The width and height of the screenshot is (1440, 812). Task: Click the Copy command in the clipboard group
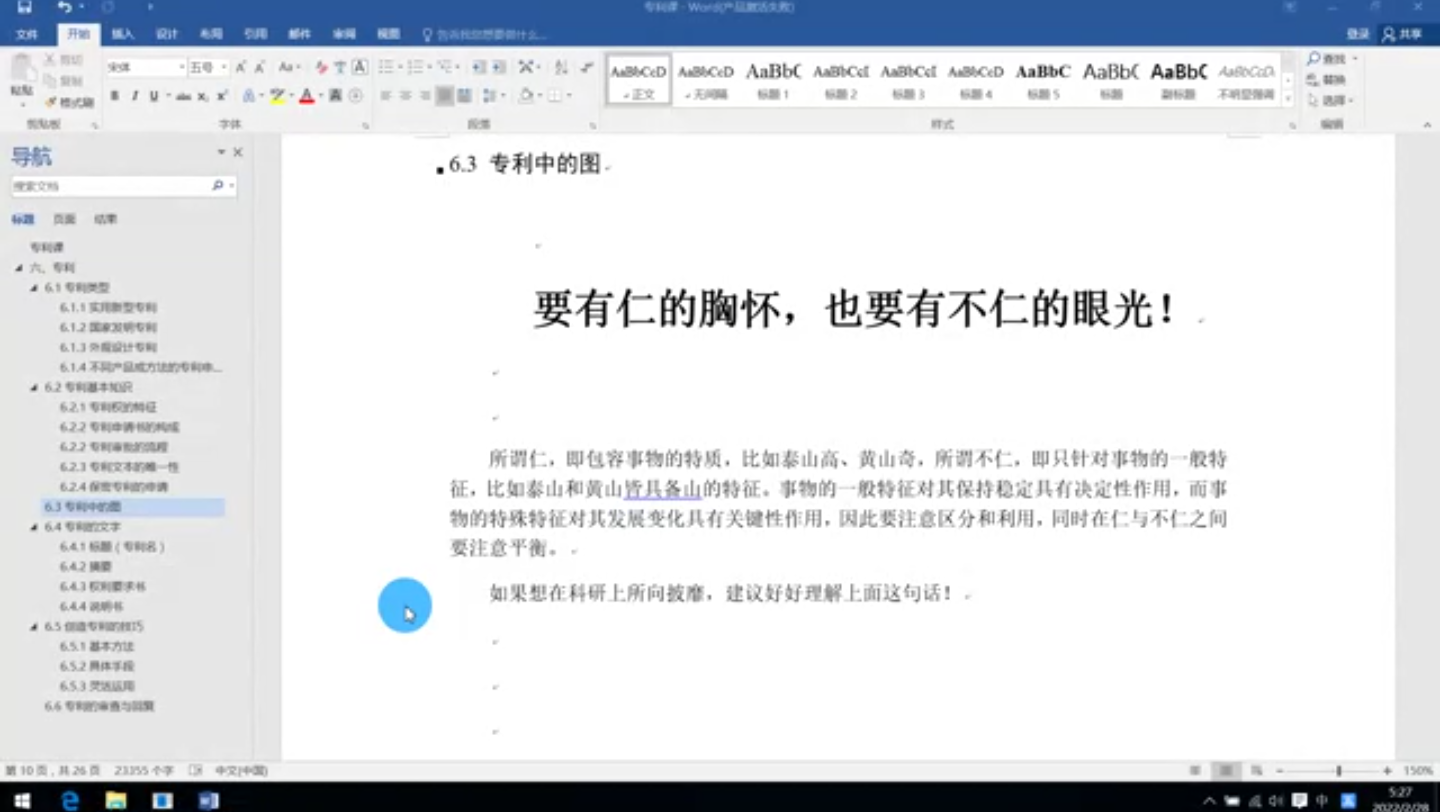(x=64, y=81)
